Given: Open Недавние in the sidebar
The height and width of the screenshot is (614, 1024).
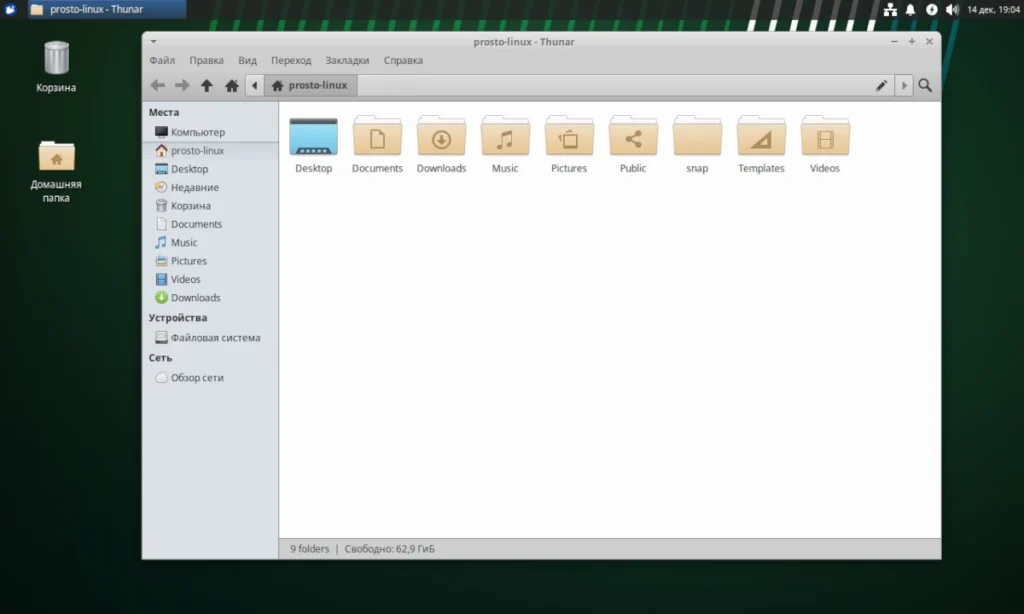Looking at the screenshot, I should pyautogui.click(x=210, y=187).
